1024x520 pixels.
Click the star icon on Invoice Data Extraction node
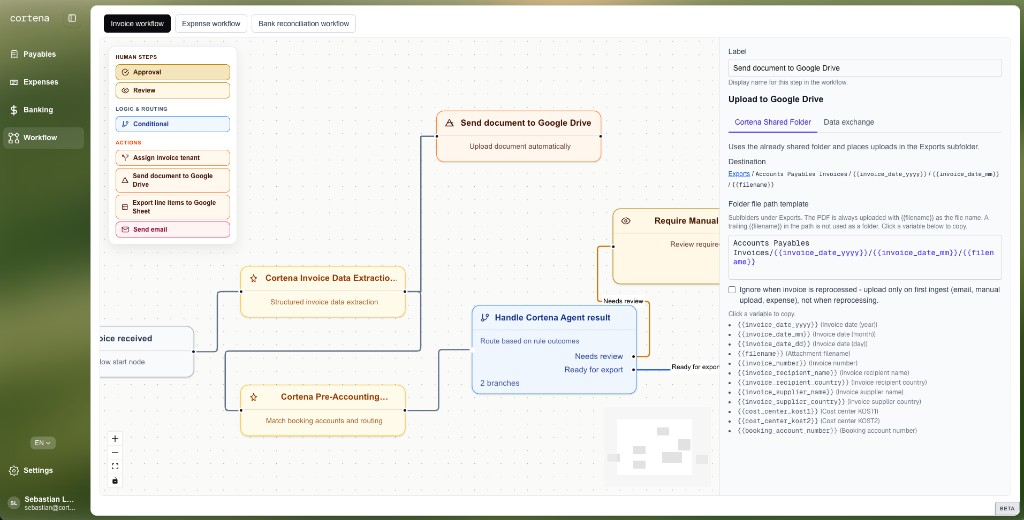pos(253,278)
